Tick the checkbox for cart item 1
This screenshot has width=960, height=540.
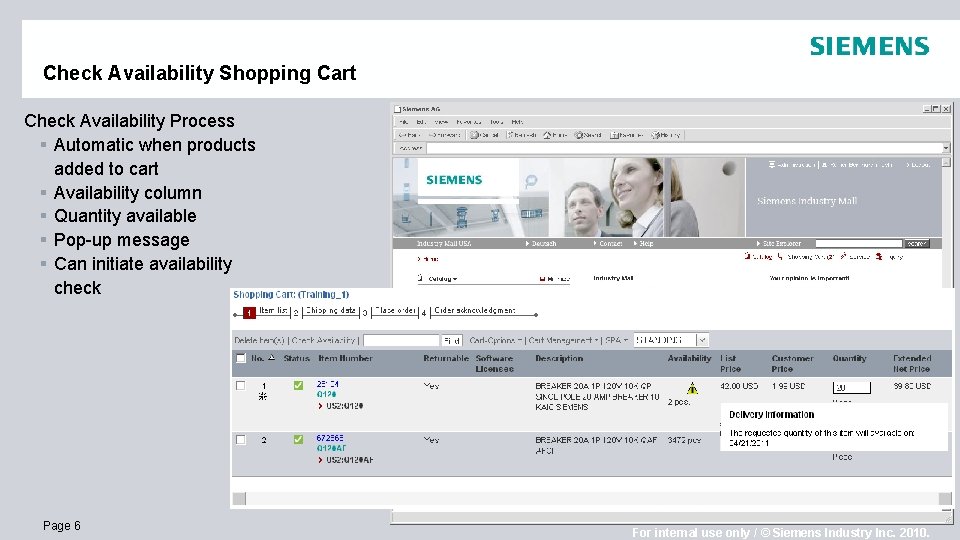[241, 386]
